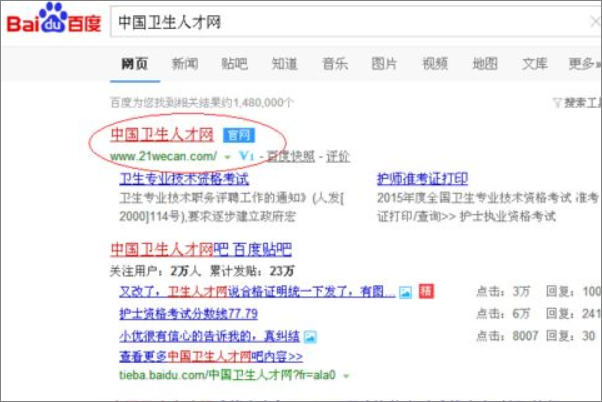Open the 百度快照 cached page link

(291, 156)
